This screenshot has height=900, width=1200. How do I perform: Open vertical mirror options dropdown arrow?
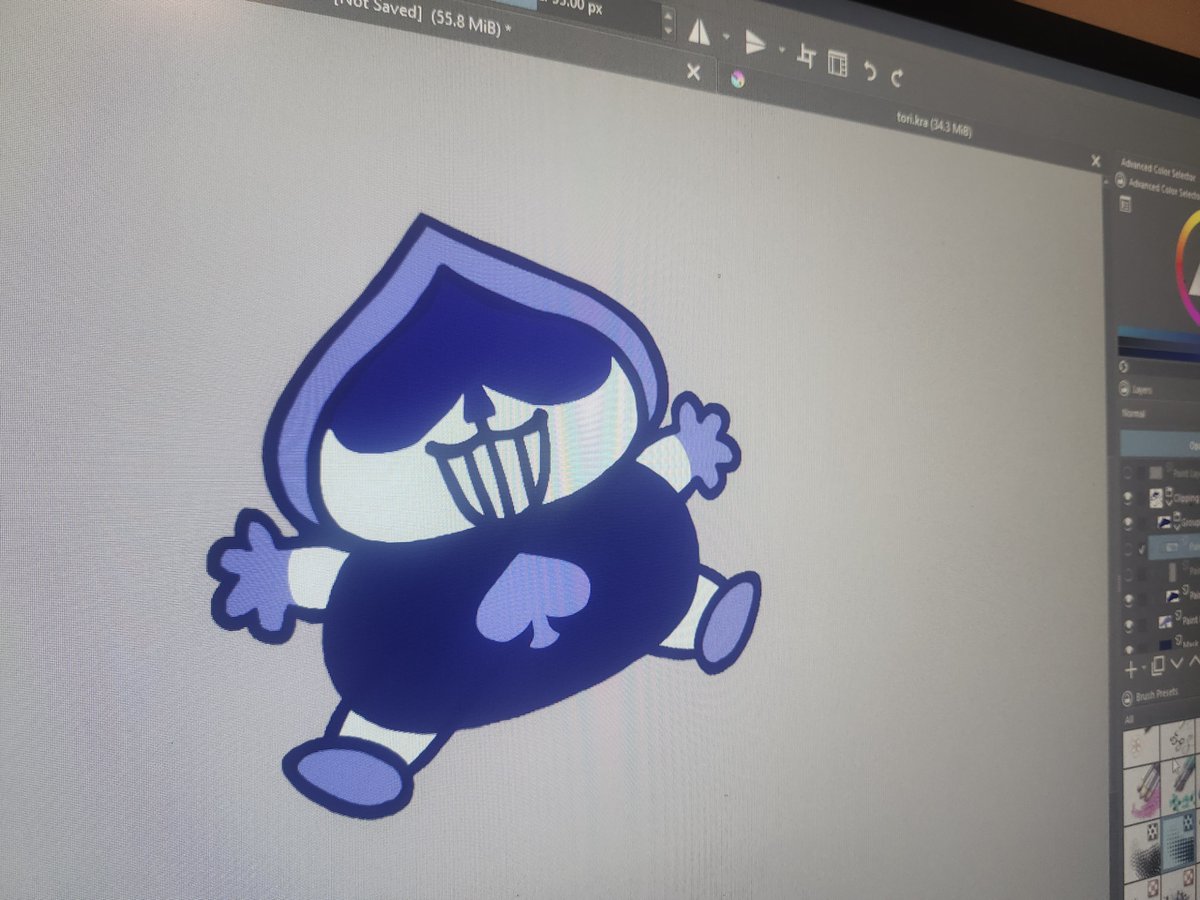pos(782,49)
